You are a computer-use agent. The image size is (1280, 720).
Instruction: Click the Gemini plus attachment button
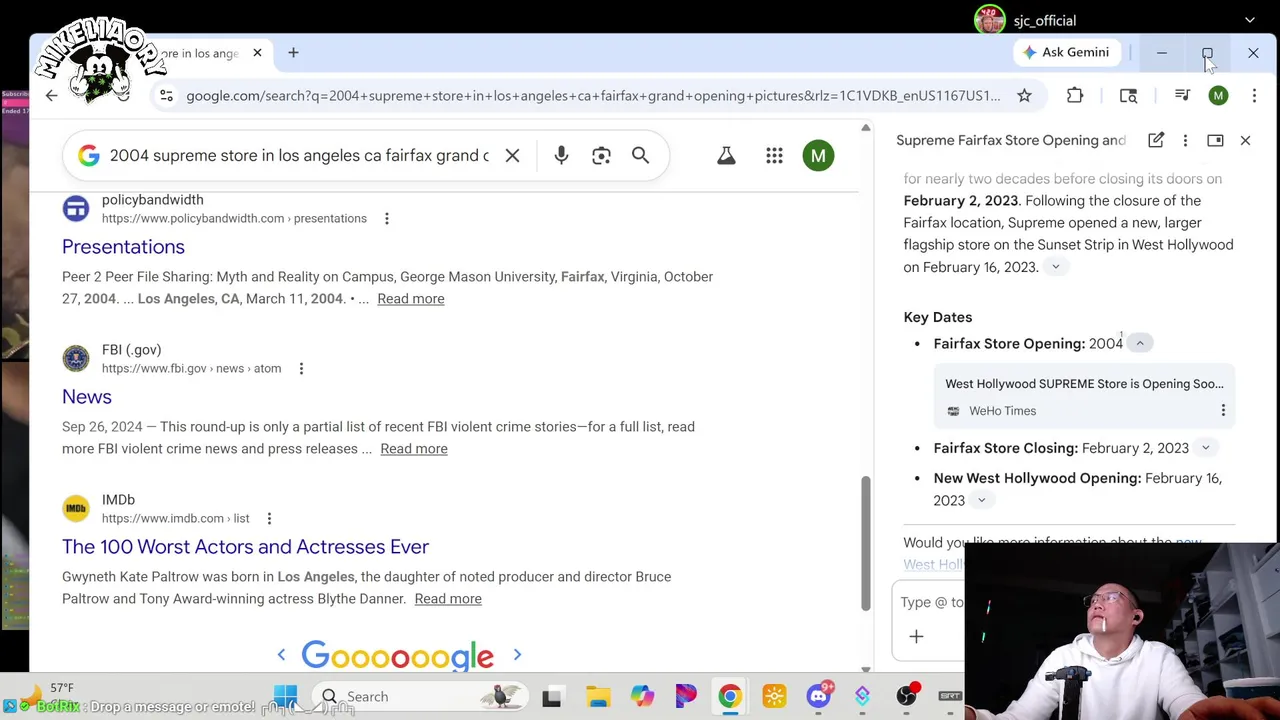pyautogui.click(x=916, y=637)
